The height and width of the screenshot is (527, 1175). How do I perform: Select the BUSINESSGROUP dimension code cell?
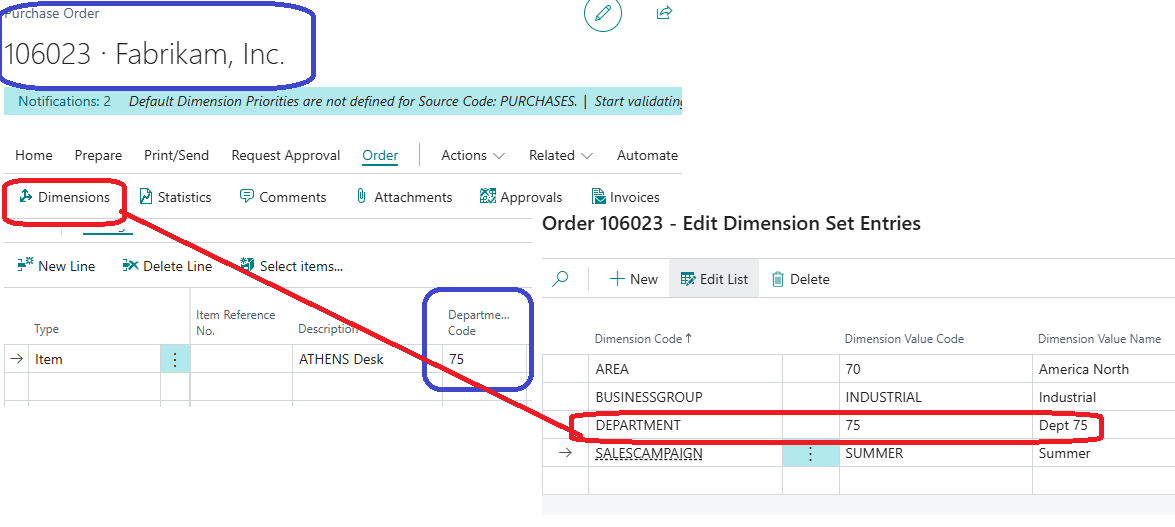(x=685, y=397)
